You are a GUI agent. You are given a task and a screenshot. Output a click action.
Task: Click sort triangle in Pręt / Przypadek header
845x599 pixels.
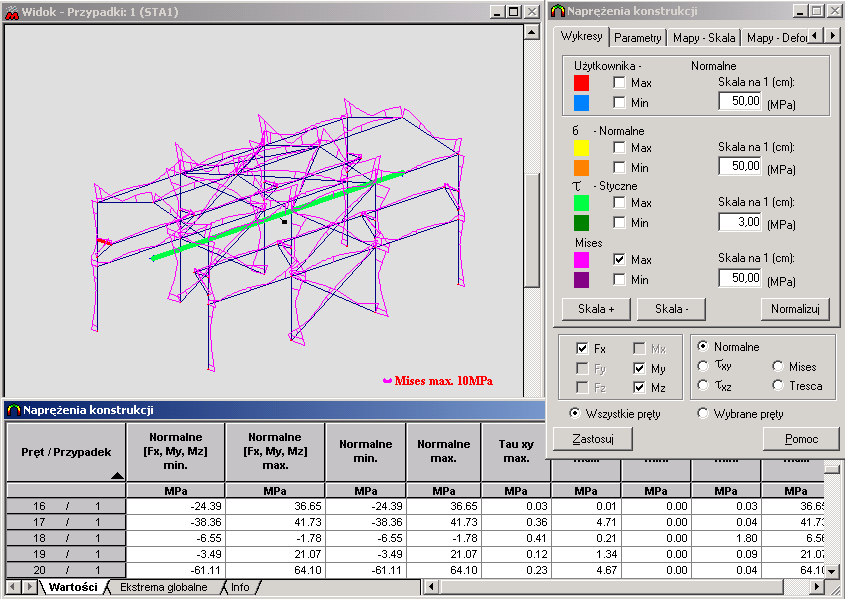(x=117, y=475)
